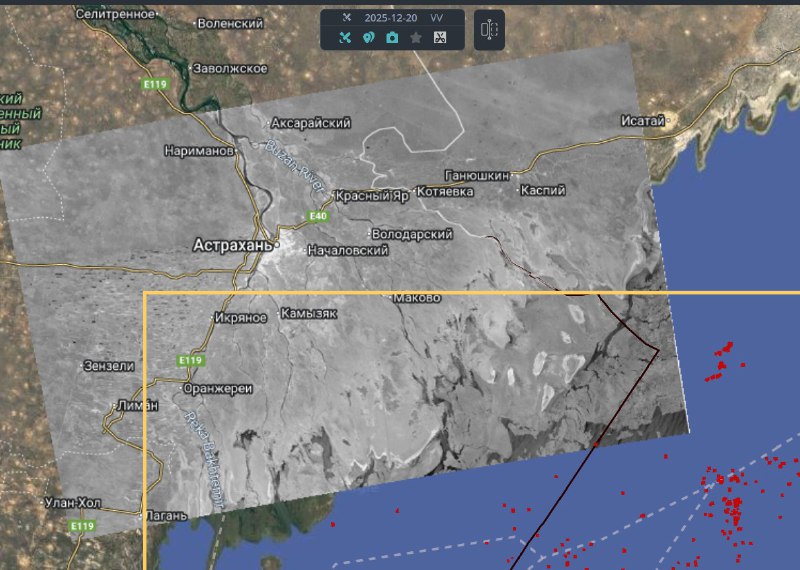The height and width of the screenshot is (570, 800).
Task: Open the VV polarization selector
Action: click(x=437, y=18)
